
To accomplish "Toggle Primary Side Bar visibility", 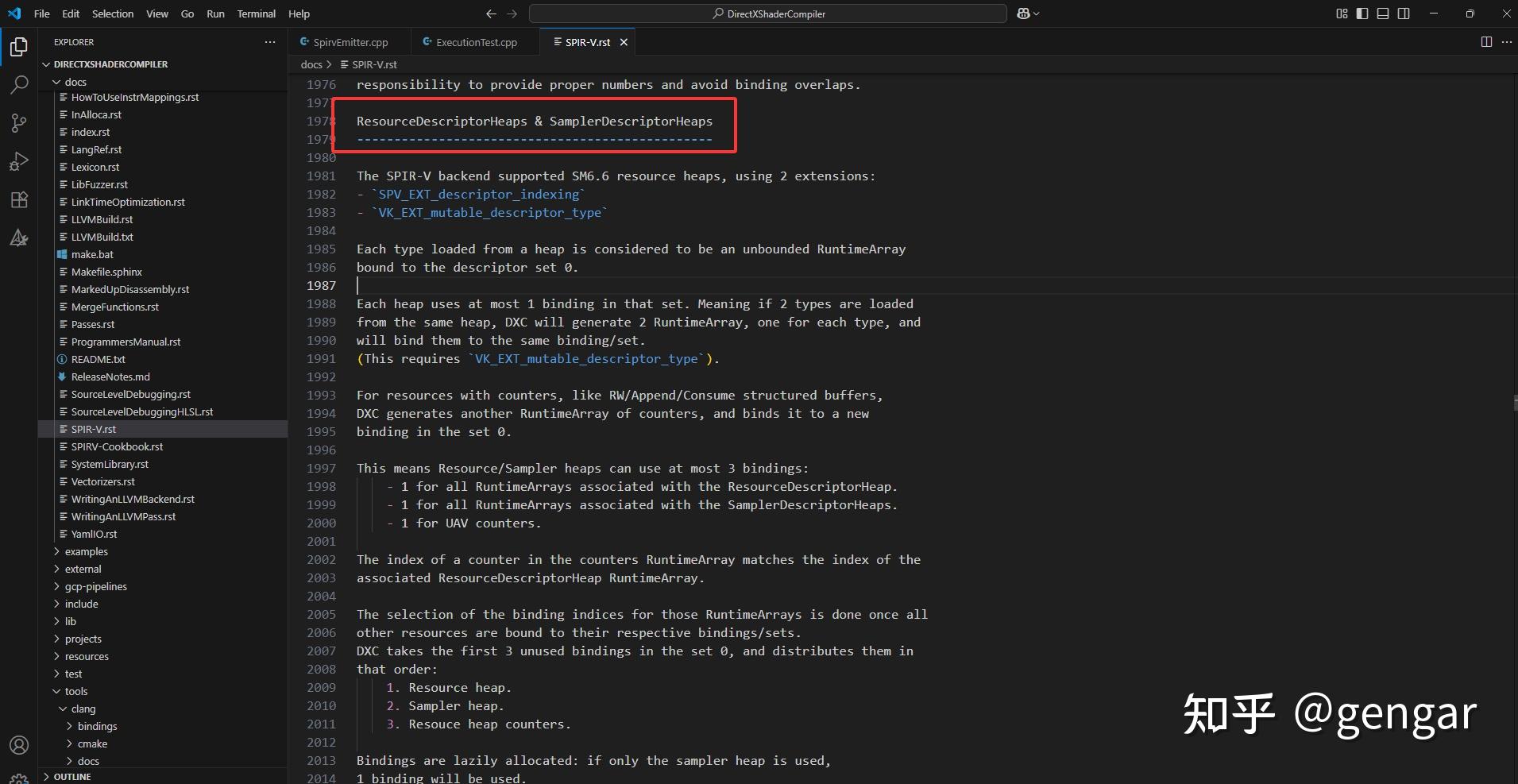I will [x=1362, y=14].
